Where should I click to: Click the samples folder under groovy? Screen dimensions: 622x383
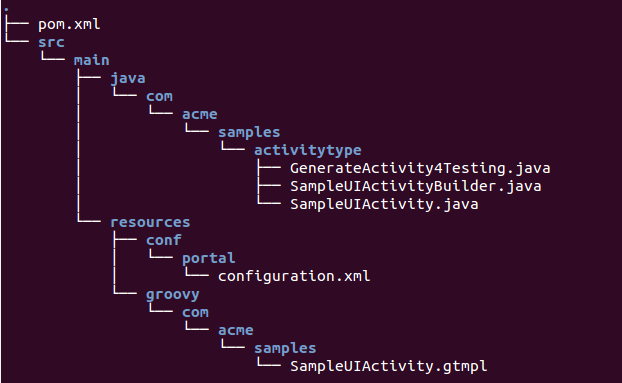point(285,349)
